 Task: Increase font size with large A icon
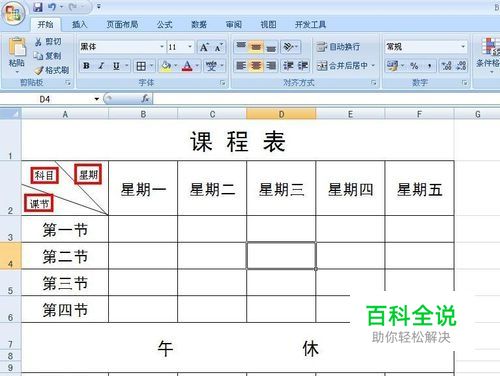point(204,47)
